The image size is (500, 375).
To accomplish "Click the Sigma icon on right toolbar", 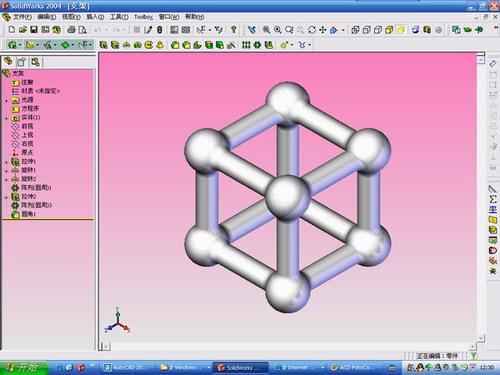I will coord(493,199).
